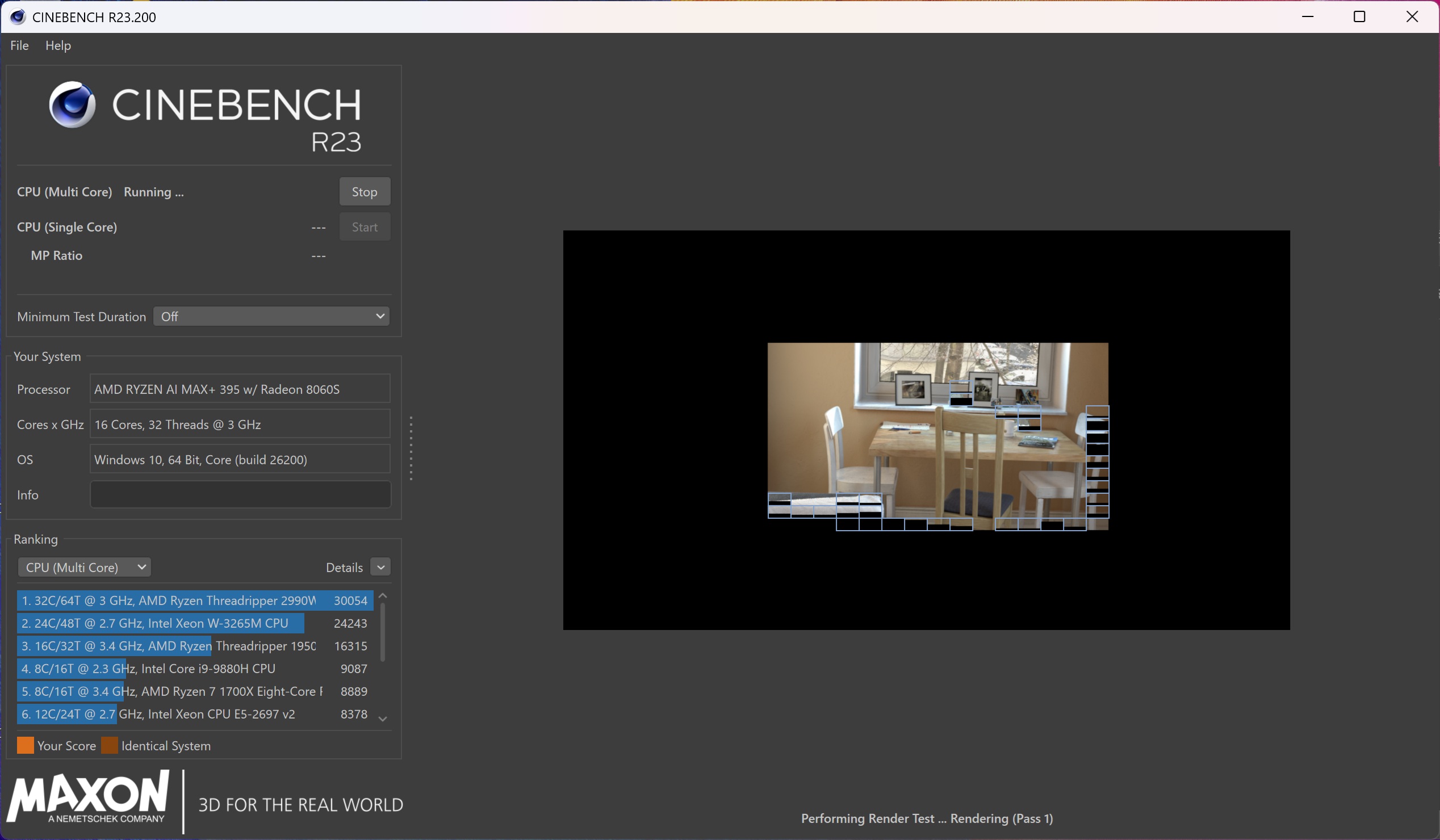Click the Performing Render Test status text
Viewport: 1440px width, 840px height.
coord(927,819)
